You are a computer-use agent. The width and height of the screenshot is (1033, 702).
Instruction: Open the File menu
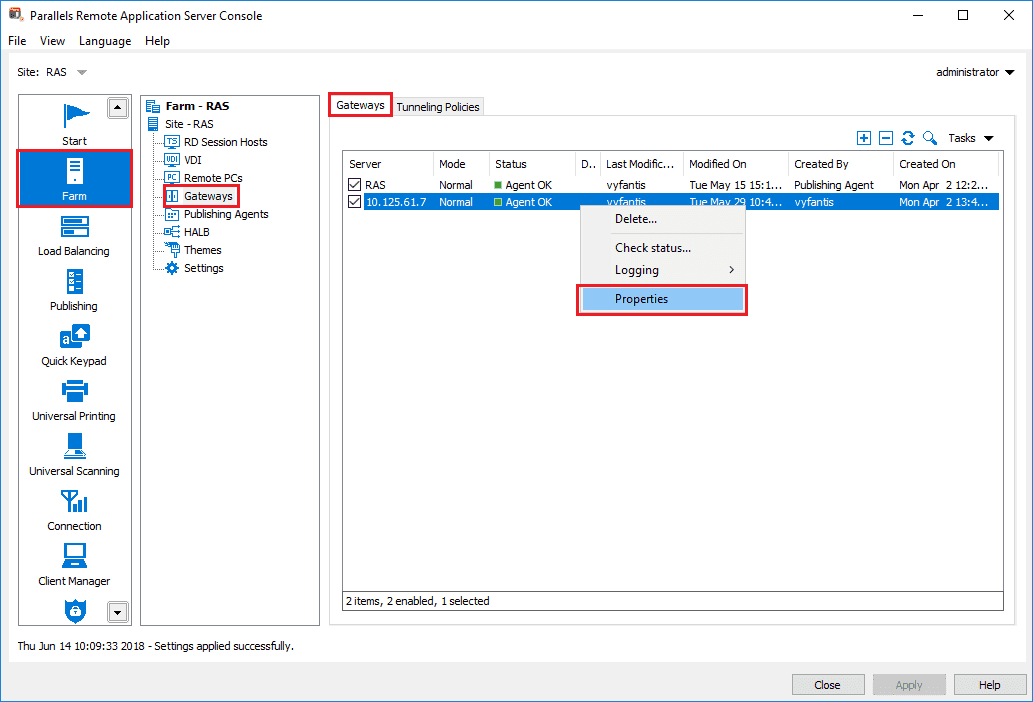pyautogui.click(x=17, y=41)
